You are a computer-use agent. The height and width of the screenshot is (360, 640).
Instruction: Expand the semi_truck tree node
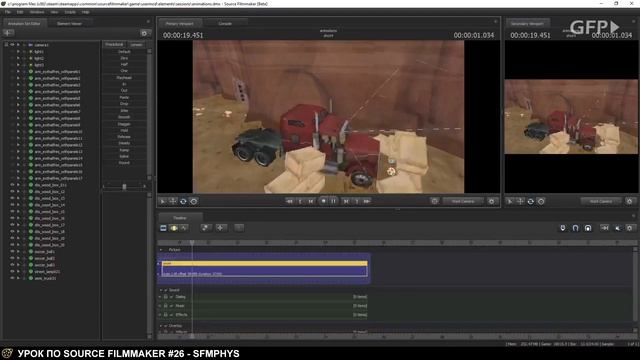(x=18, y=278)
